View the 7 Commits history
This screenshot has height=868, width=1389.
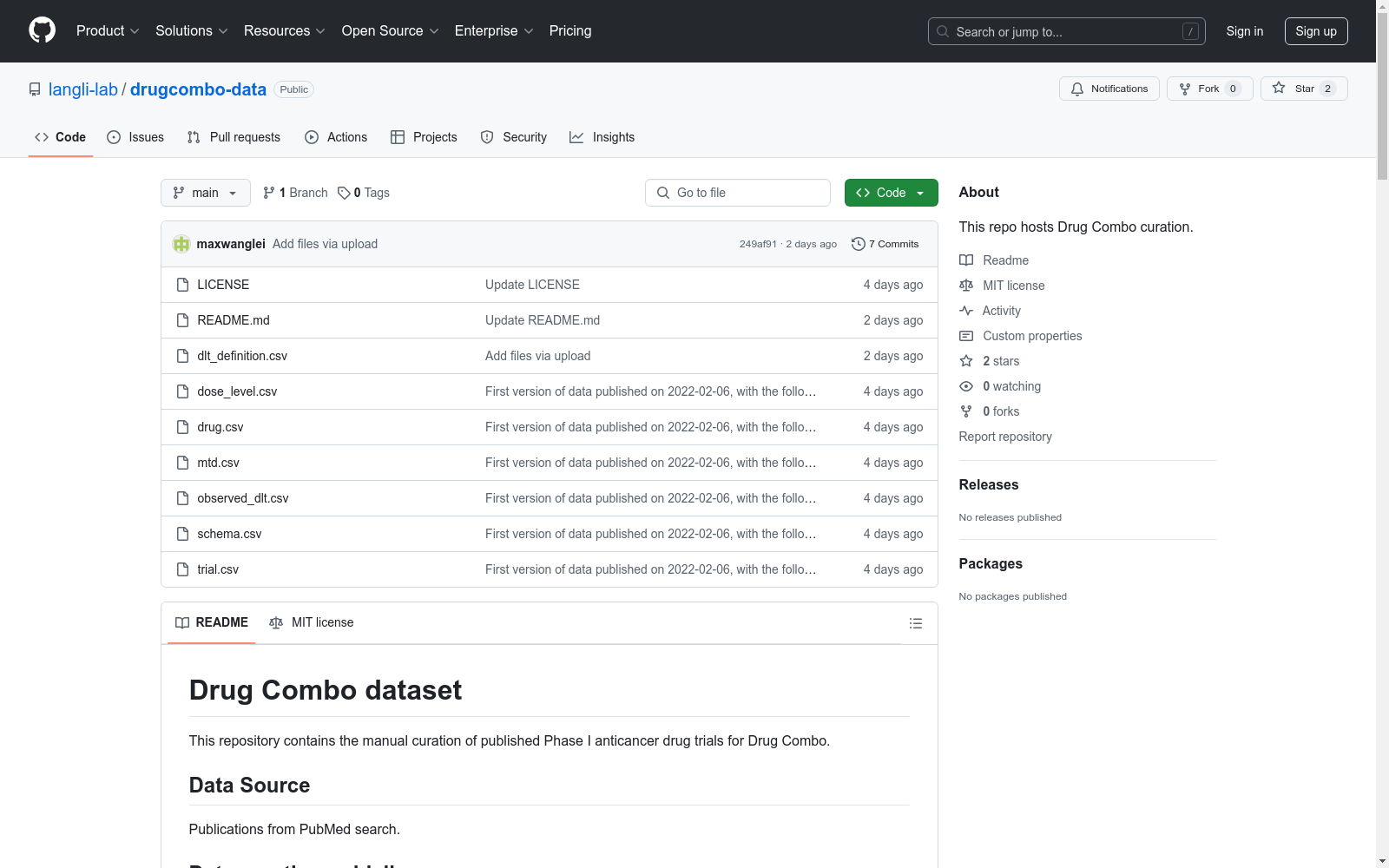885,244
